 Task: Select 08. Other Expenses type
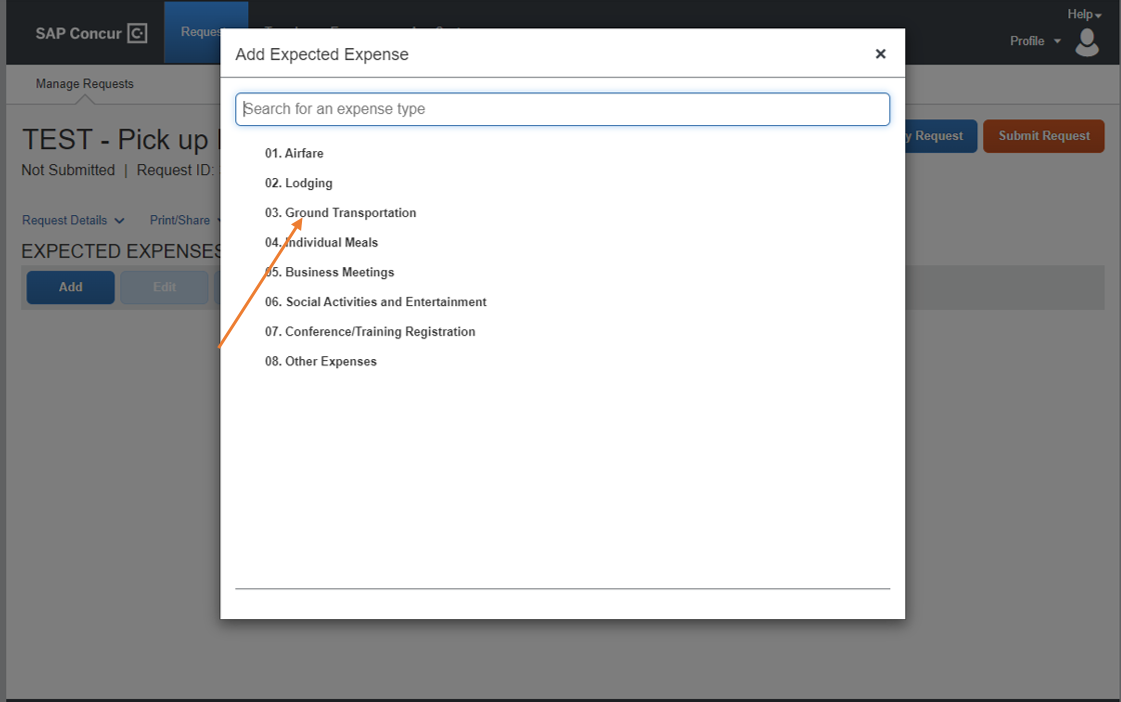(x=320, y=362)
